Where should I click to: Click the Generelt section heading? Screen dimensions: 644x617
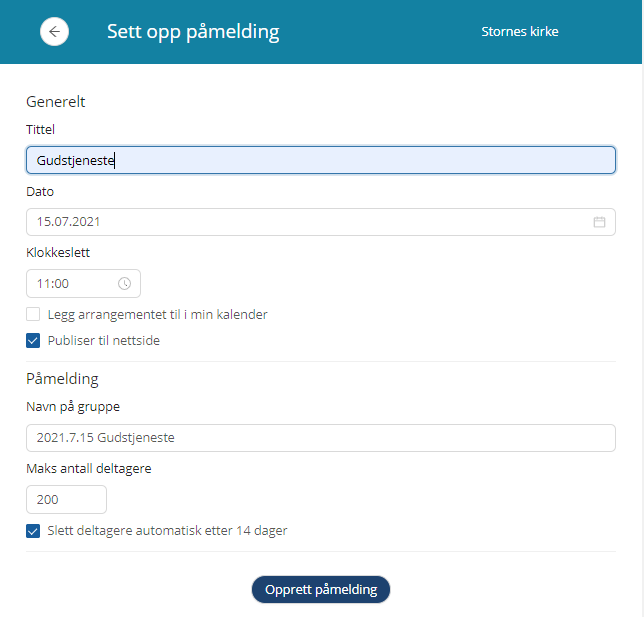click(56, 101)
